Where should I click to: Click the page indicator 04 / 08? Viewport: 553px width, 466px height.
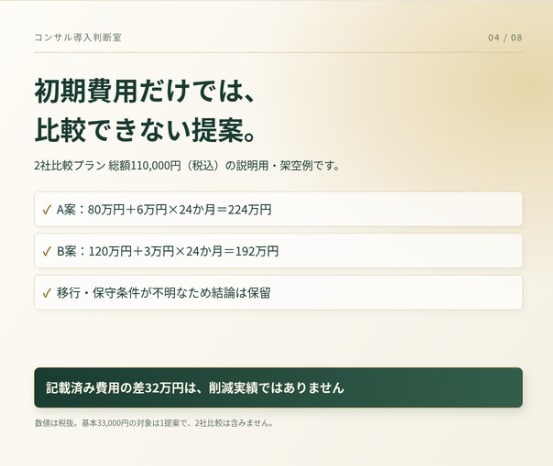coord(505,37)
